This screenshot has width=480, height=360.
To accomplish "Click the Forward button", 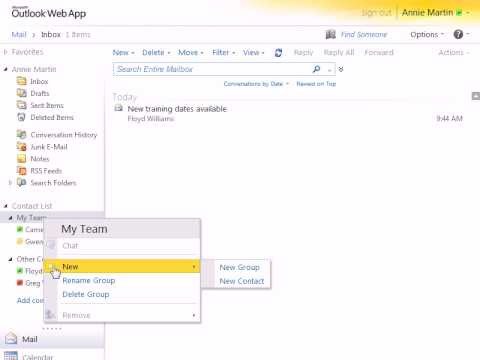I will pos(379,53).
